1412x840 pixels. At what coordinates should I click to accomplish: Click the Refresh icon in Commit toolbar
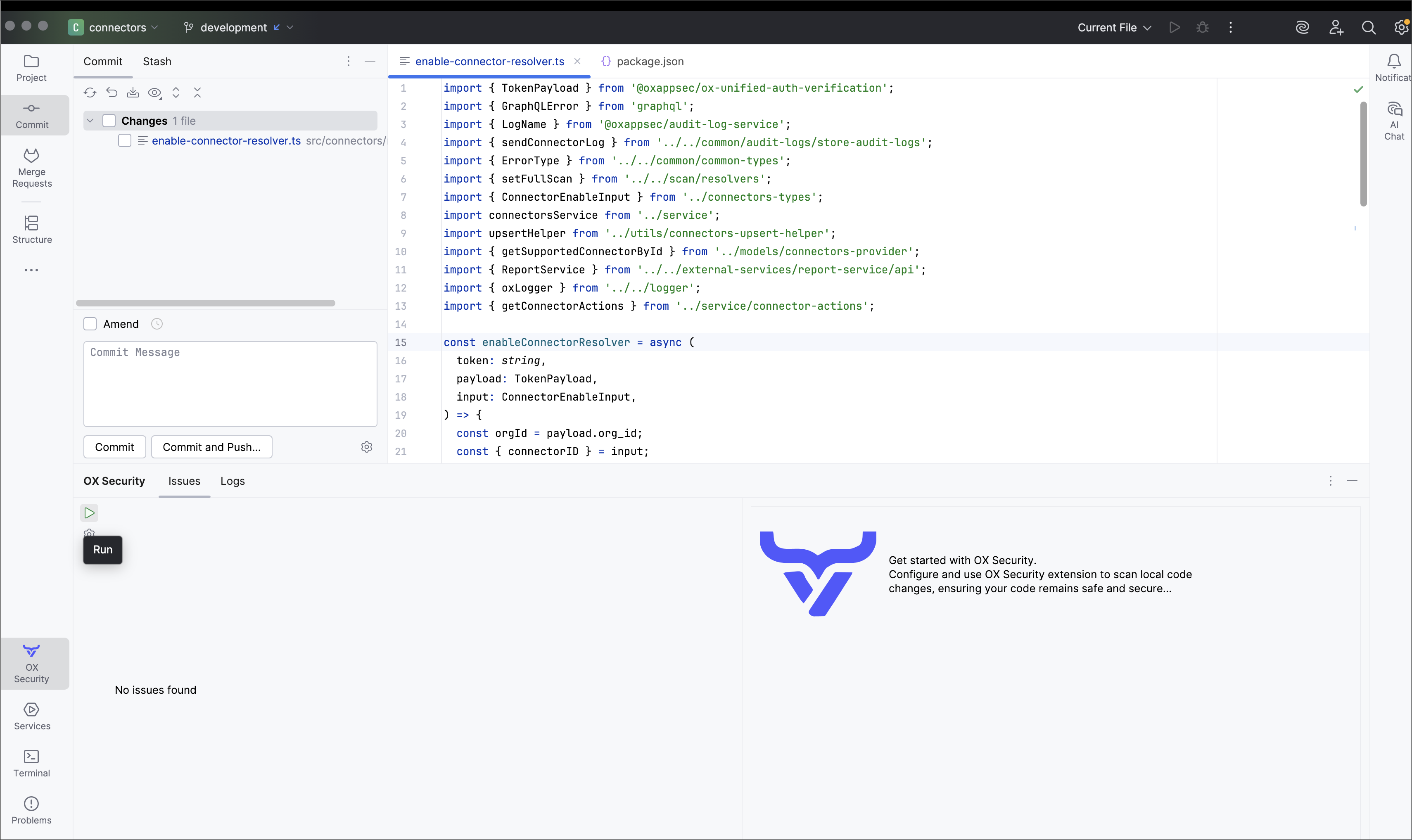point(90,92)
